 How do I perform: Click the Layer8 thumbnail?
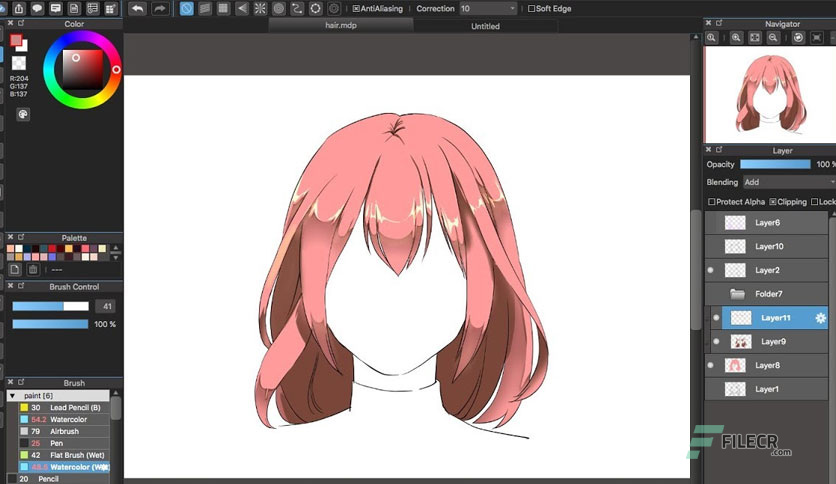(x=735, y=365)
